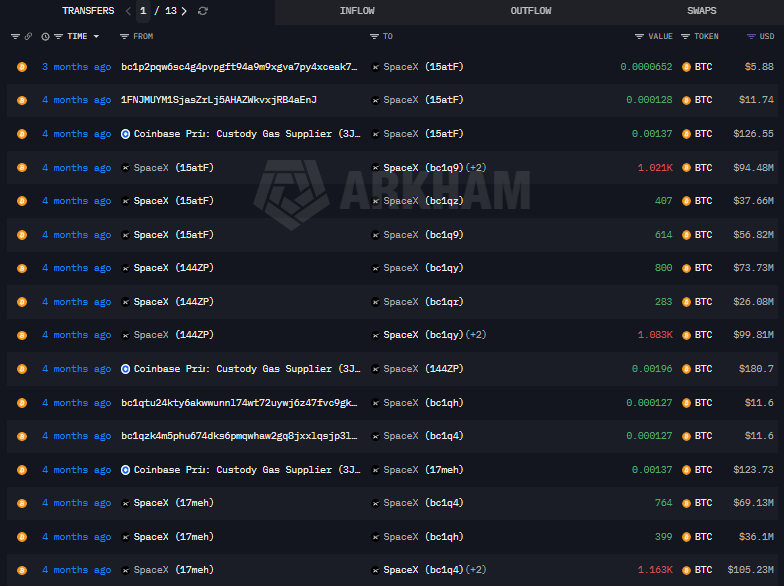Open the TO column filter

374,37
